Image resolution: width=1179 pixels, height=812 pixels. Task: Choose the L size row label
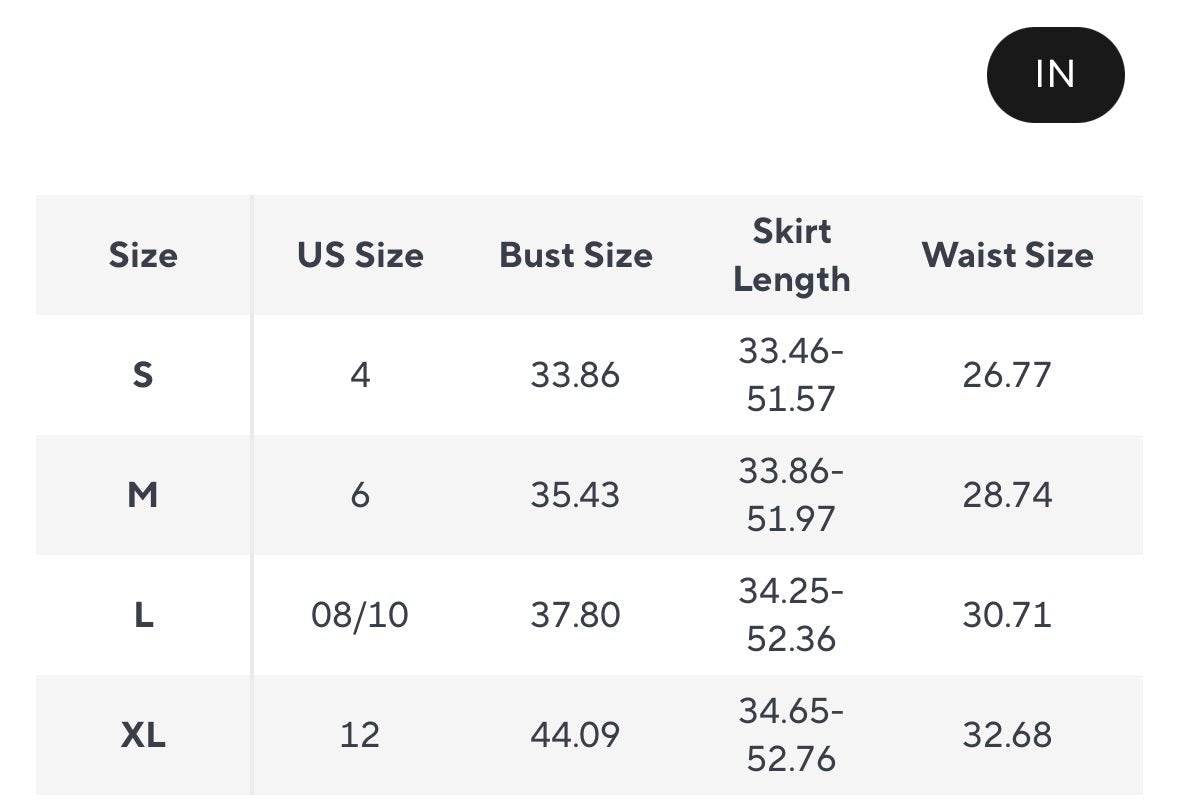pyautogui.click(x=143, y=615)
